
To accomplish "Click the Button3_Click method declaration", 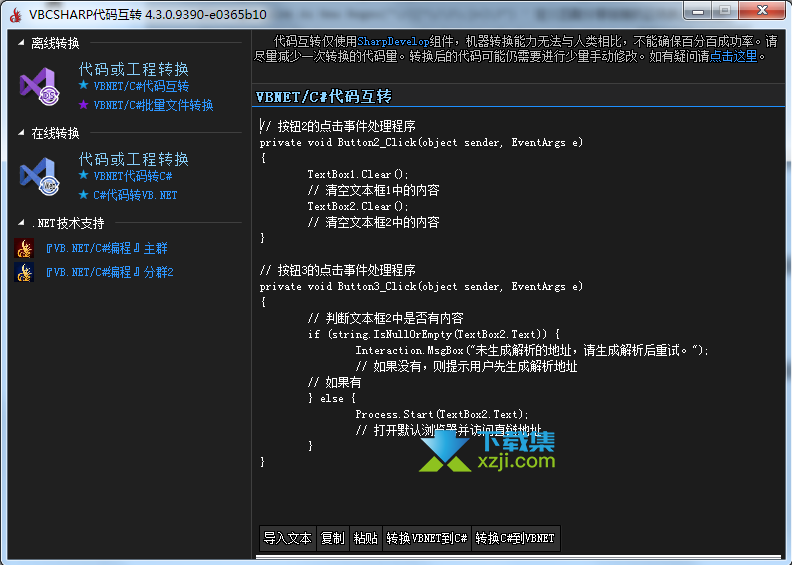I will tap(421, 286).
